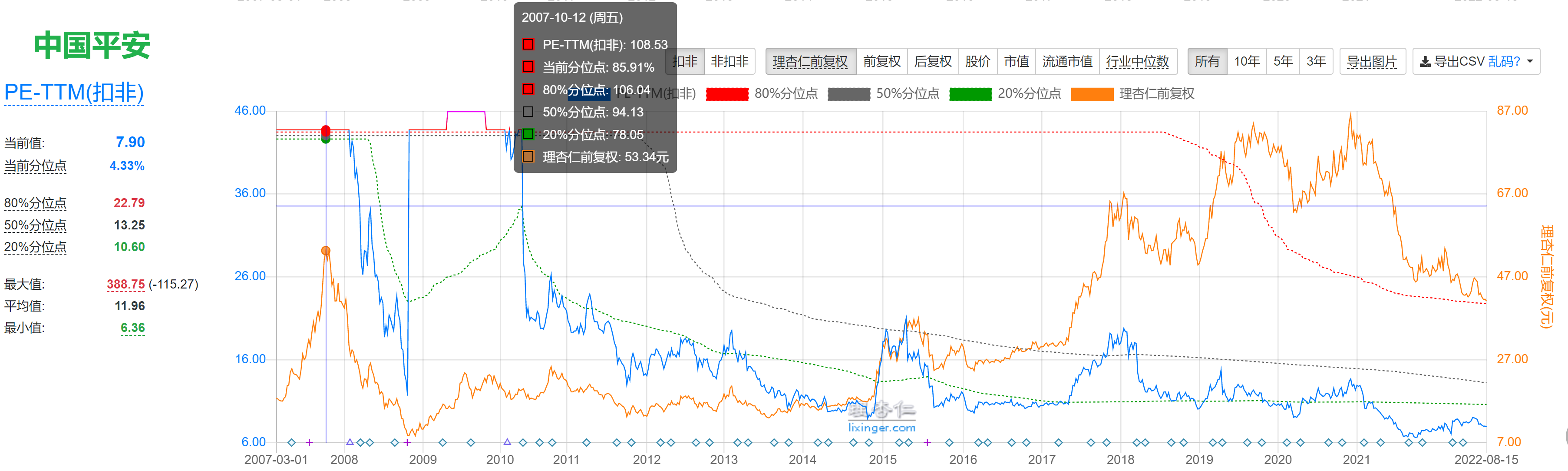Click the purple plus marker after 2015
Viewport: 1568px width, 471px height.
[x=927, y=442]
